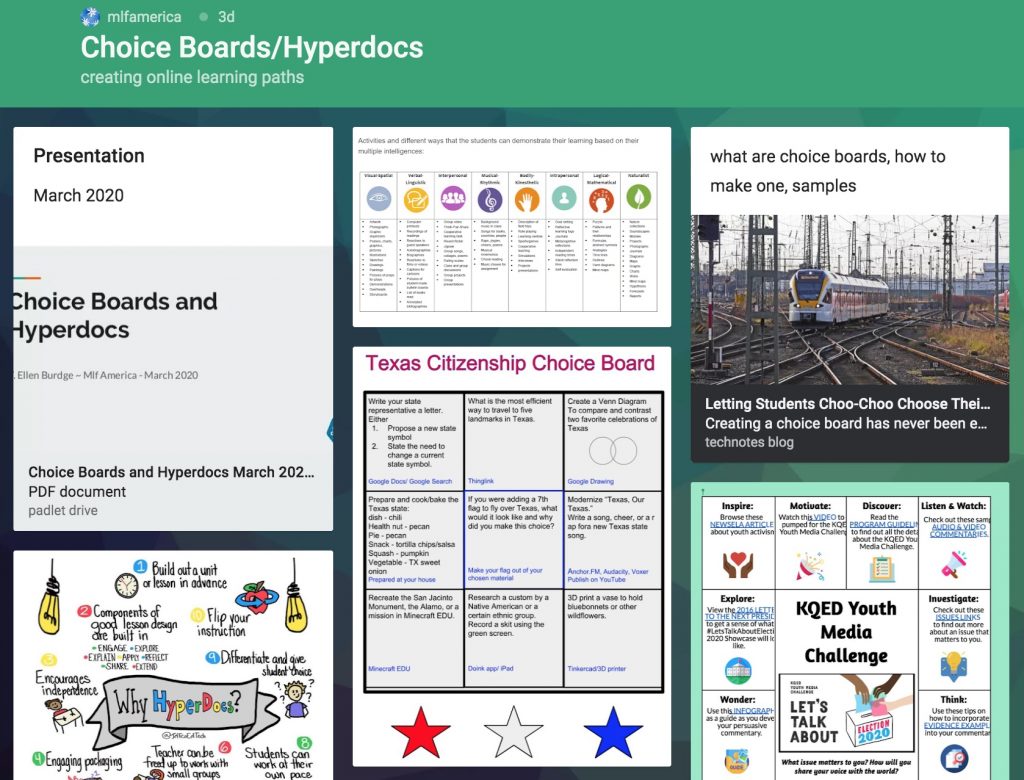Click "what are choice boards, how to make one, samples"
The image size is (1024, 780).
pyautogui.click(x=827, y=171)
